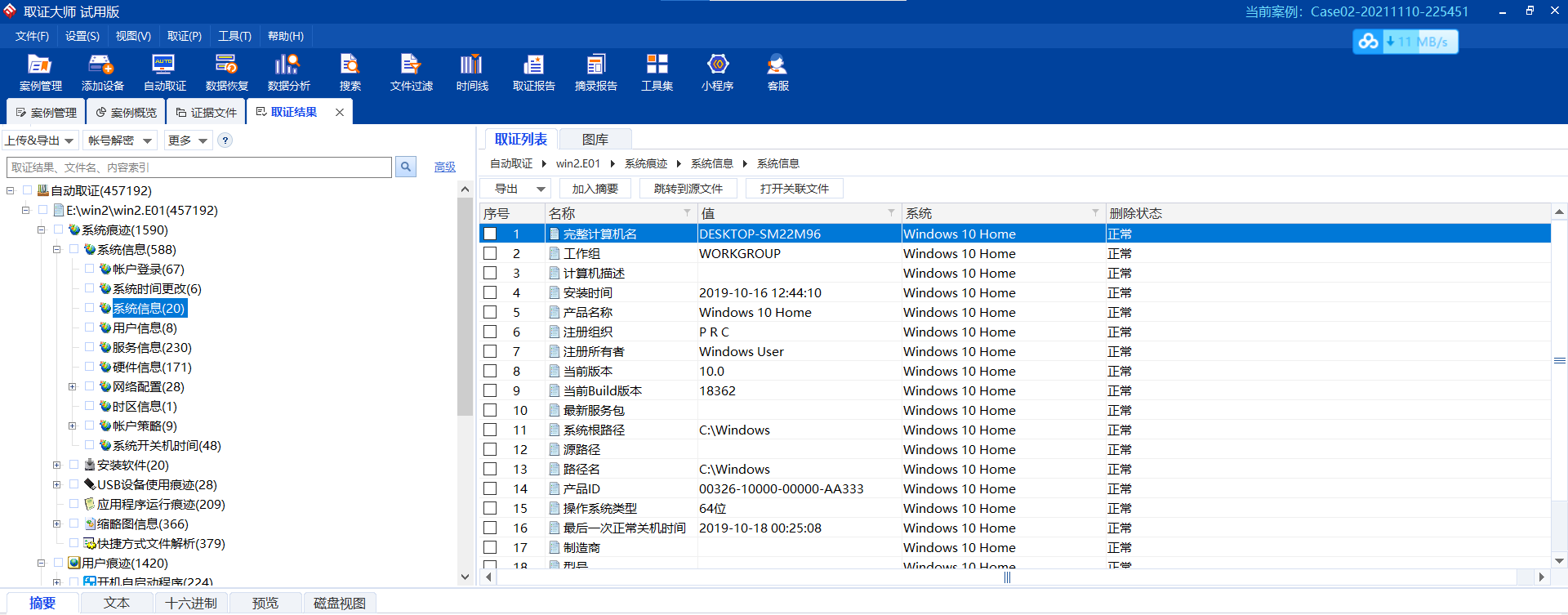Click the 加入摘要 button
Viewport: 1568px width, 615px height.
[x=595, y=189]
